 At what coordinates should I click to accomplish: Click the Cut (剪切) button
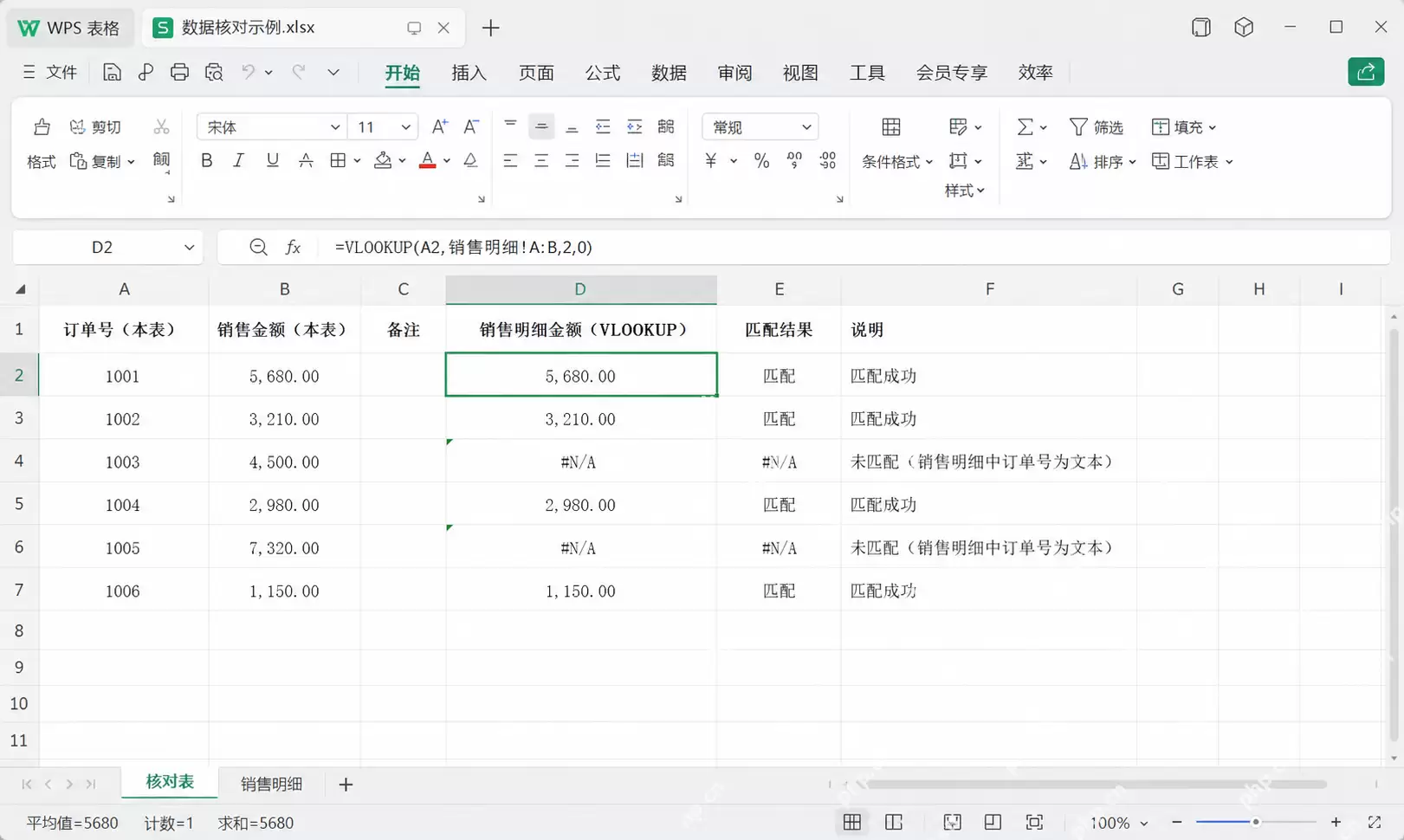[x=95, y=127]
